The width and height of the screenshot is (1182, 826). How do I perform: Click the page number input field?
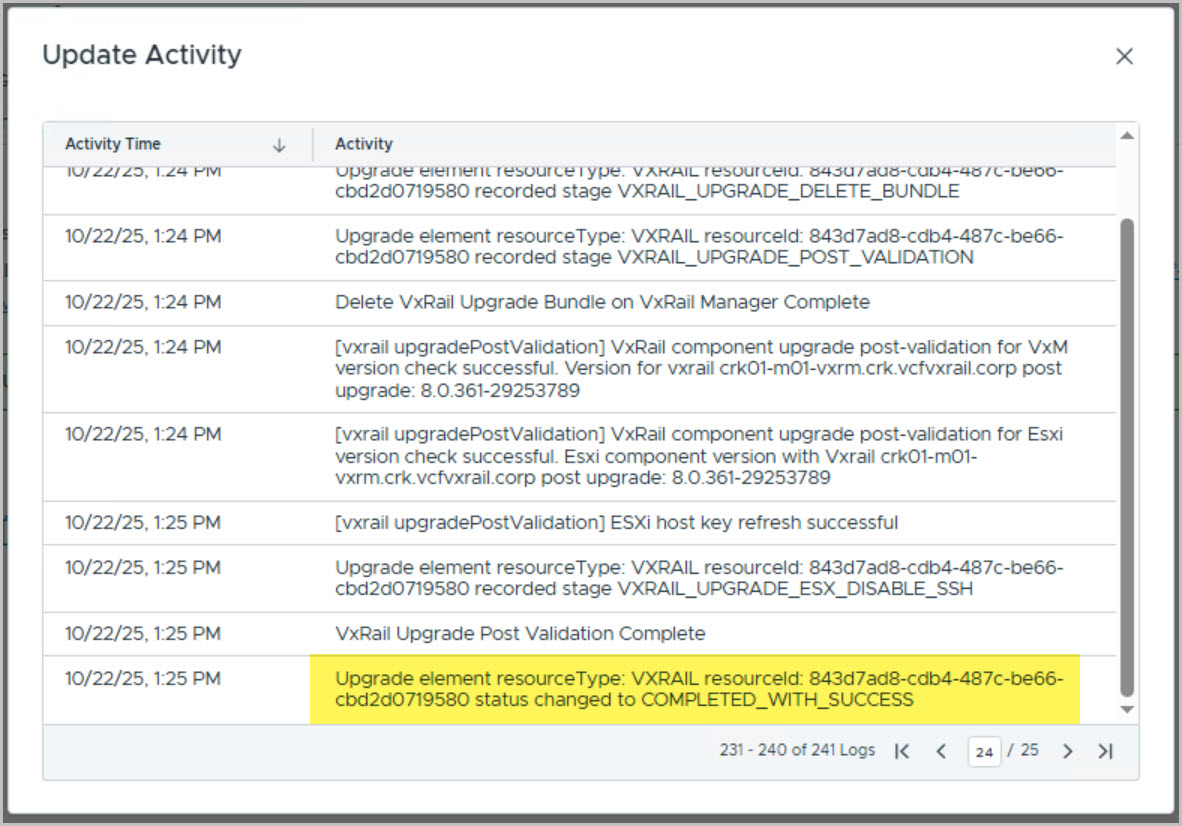coord(984,751)
